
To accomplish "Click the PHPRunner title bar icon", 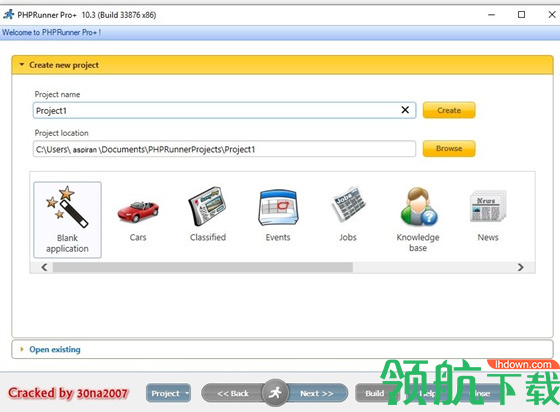I will (x=9, y=15).
